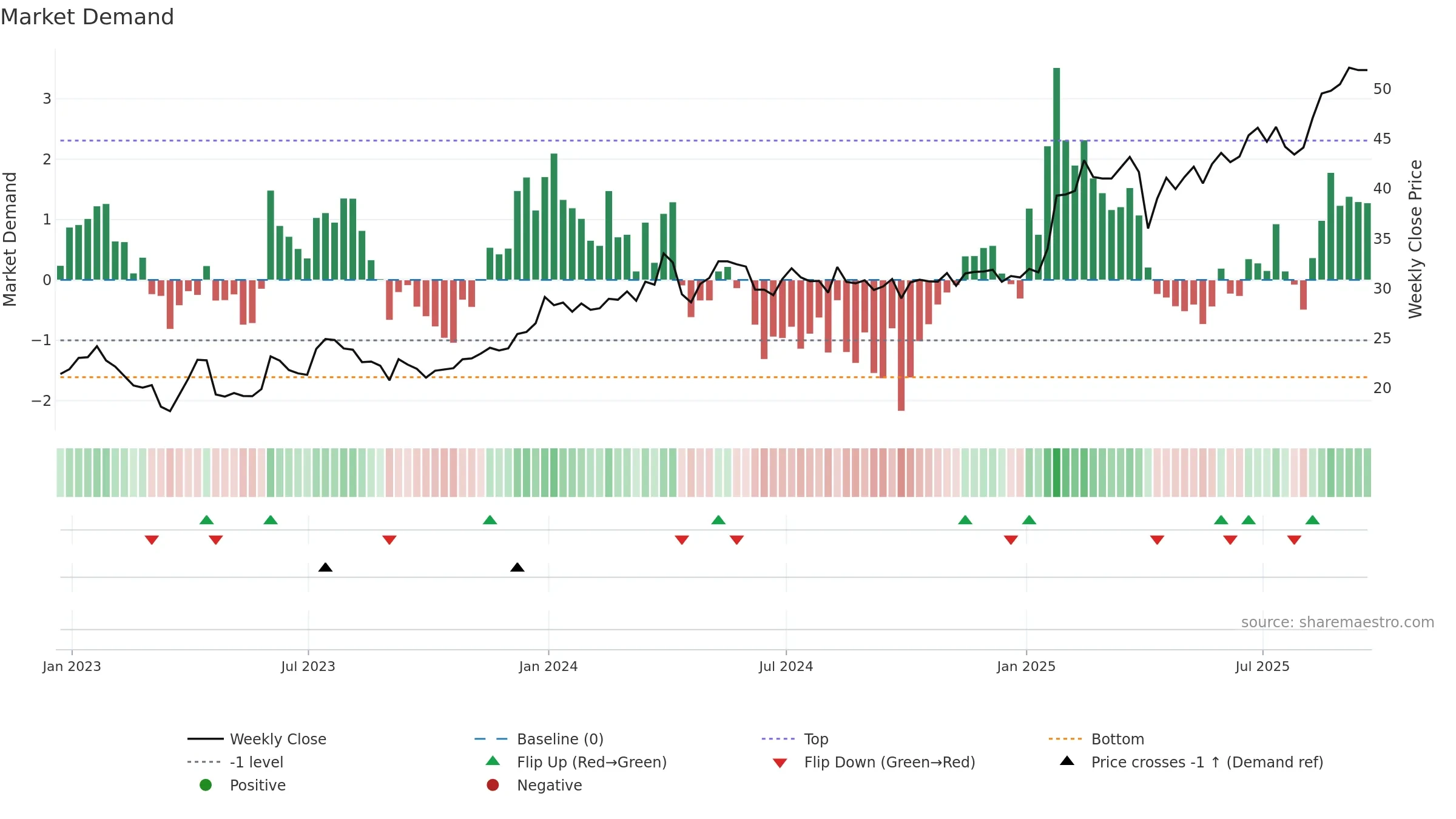1456x819 pixels.
Task: Toggle the Positive legend label
Action: [258, 785]
